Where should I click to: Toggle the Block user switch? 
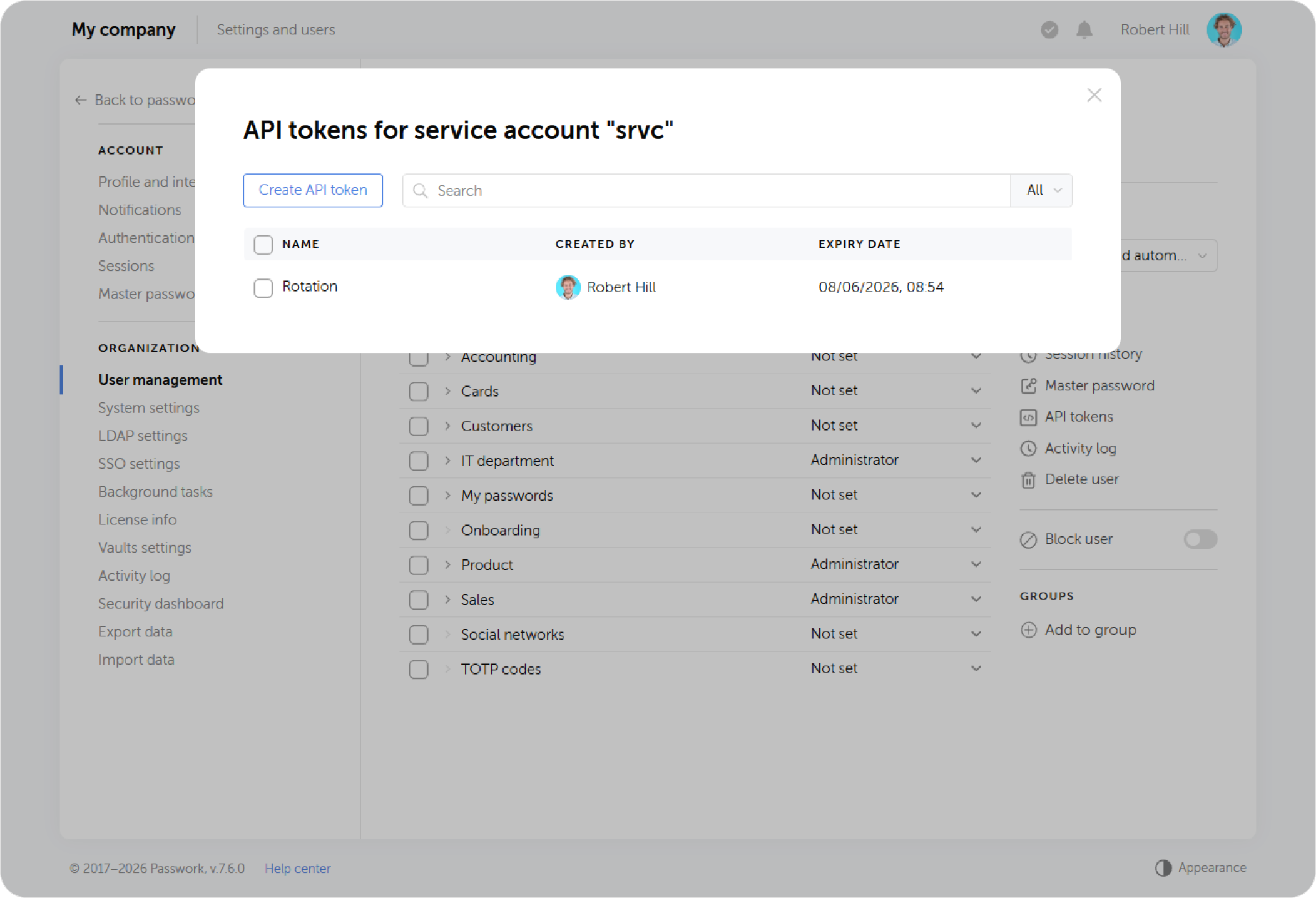1200,539
